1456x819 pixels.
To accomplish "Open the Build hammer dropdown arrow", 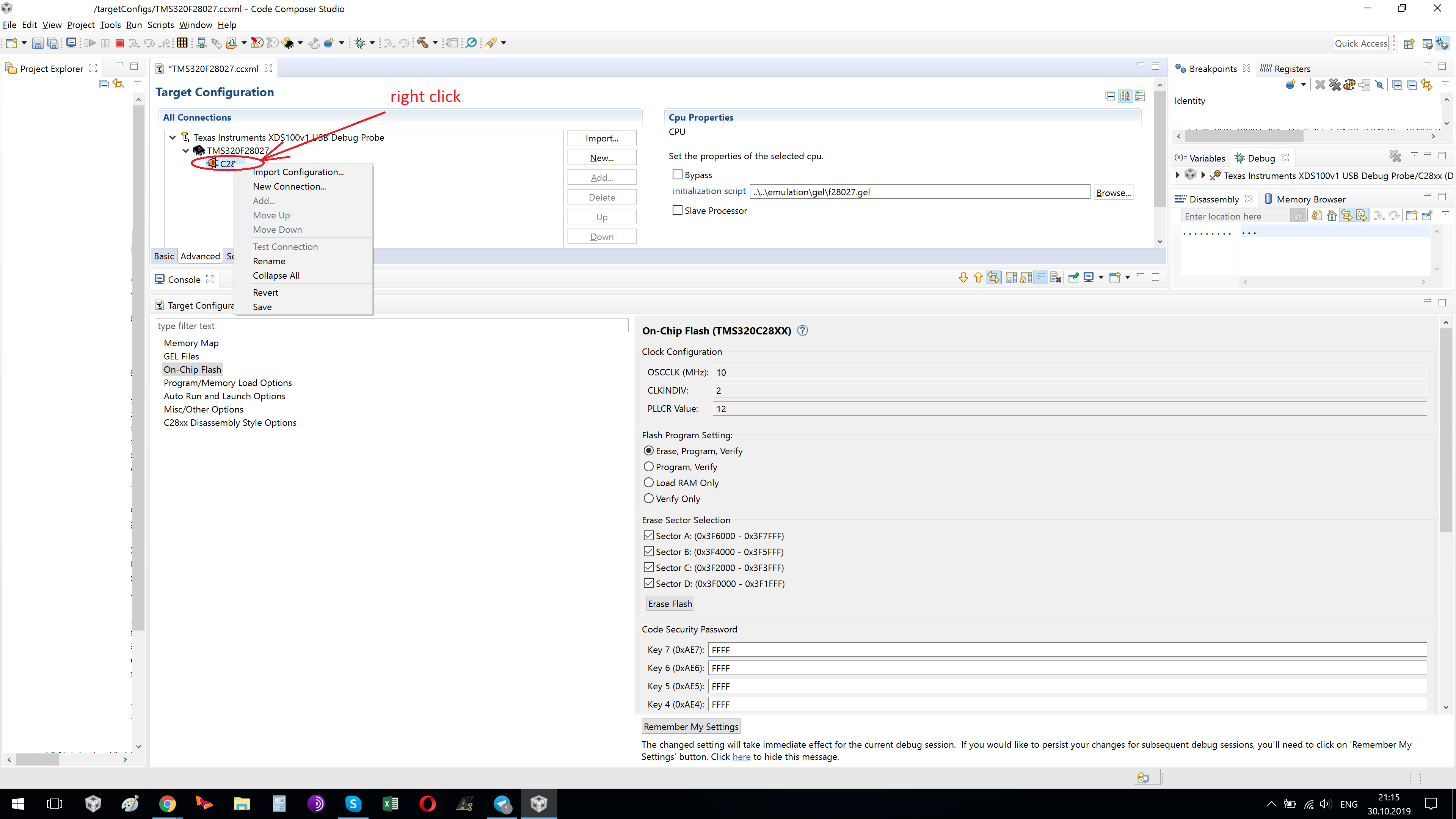I will (435, 43).
